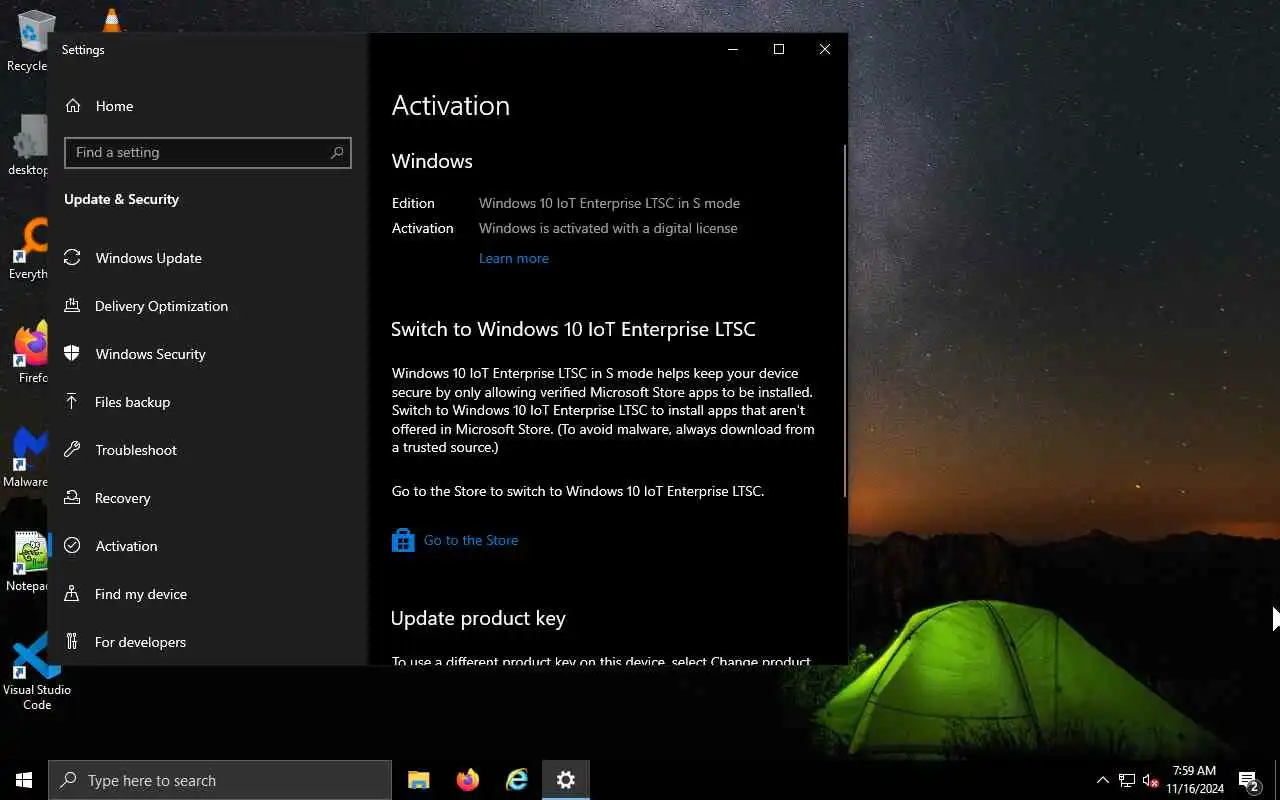This screenshot has height=800, width=1280.
Task: Click the Update product key heading
Action: [478, 618]
